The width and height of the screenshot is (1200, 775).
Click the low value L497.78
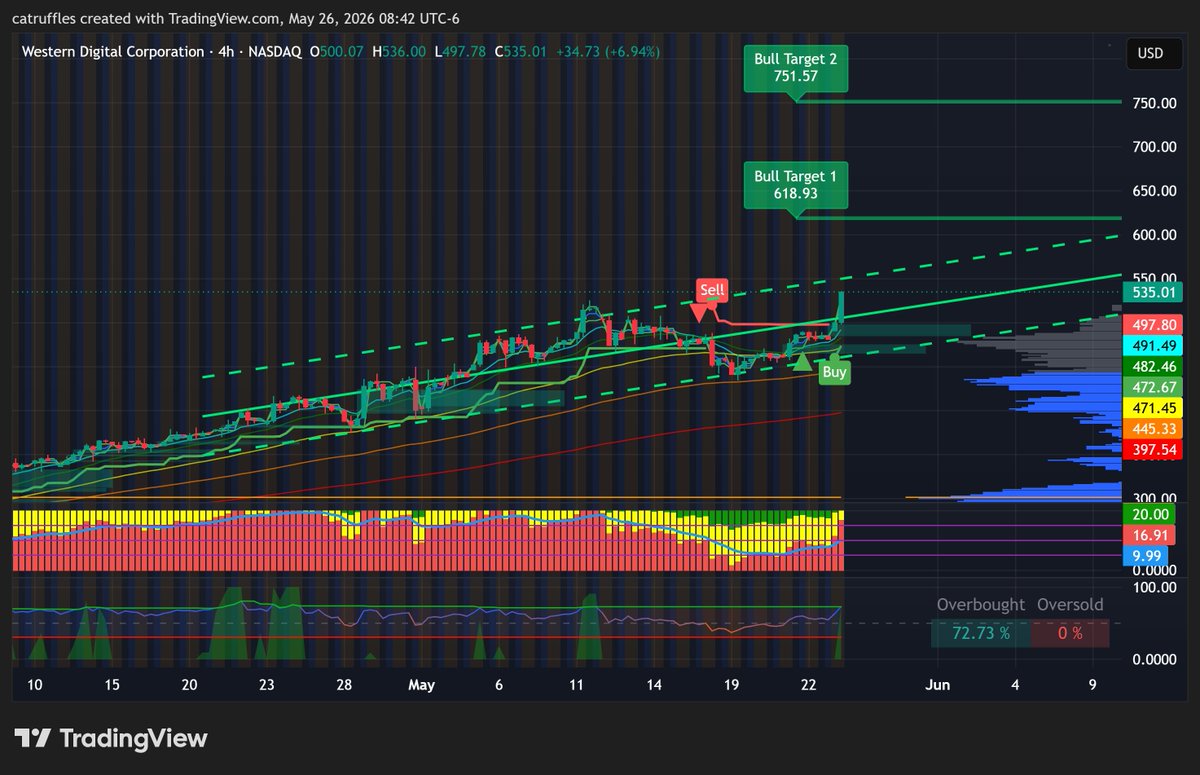[461, 52]
